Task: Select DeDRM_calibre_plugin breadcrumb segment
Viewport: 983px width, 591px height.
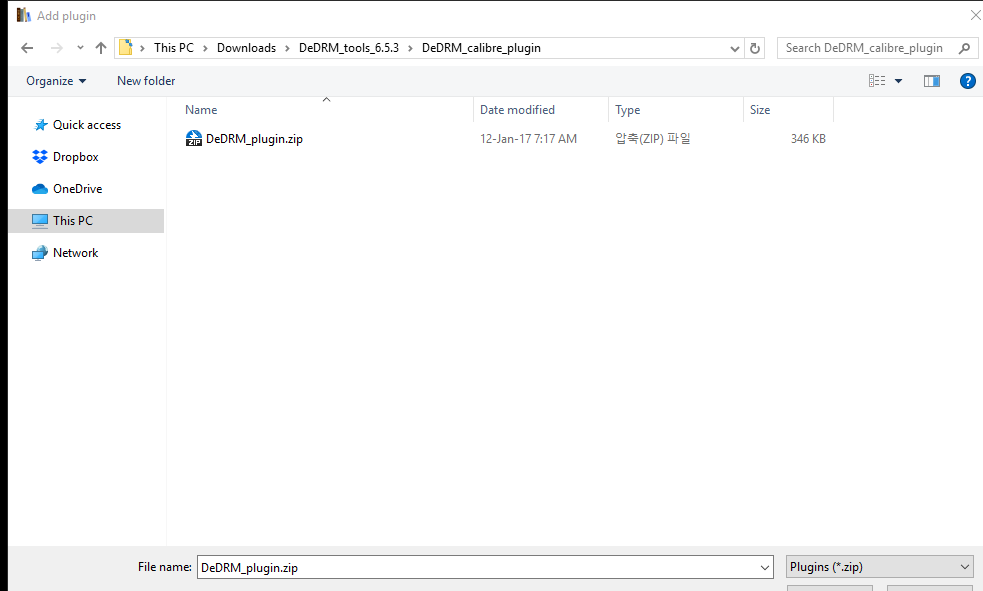Action: (x=481, y=48)
